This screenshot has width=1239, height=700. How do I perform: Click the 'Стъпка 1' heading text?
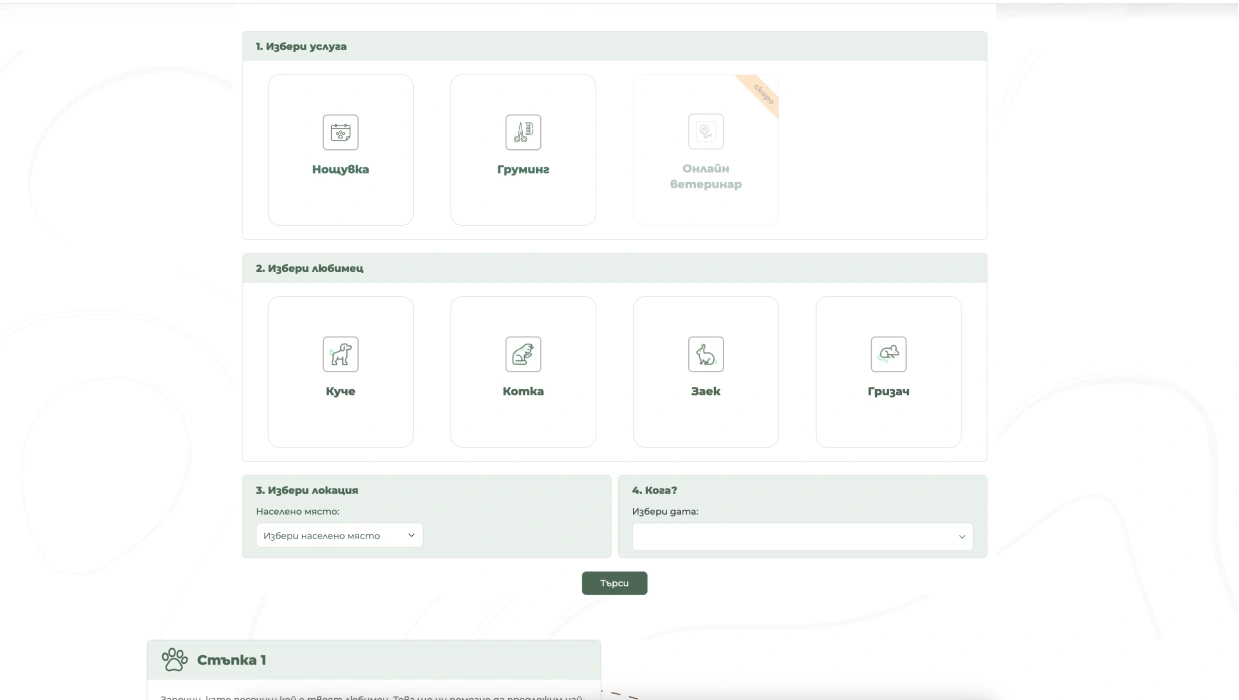click(232, 660)
